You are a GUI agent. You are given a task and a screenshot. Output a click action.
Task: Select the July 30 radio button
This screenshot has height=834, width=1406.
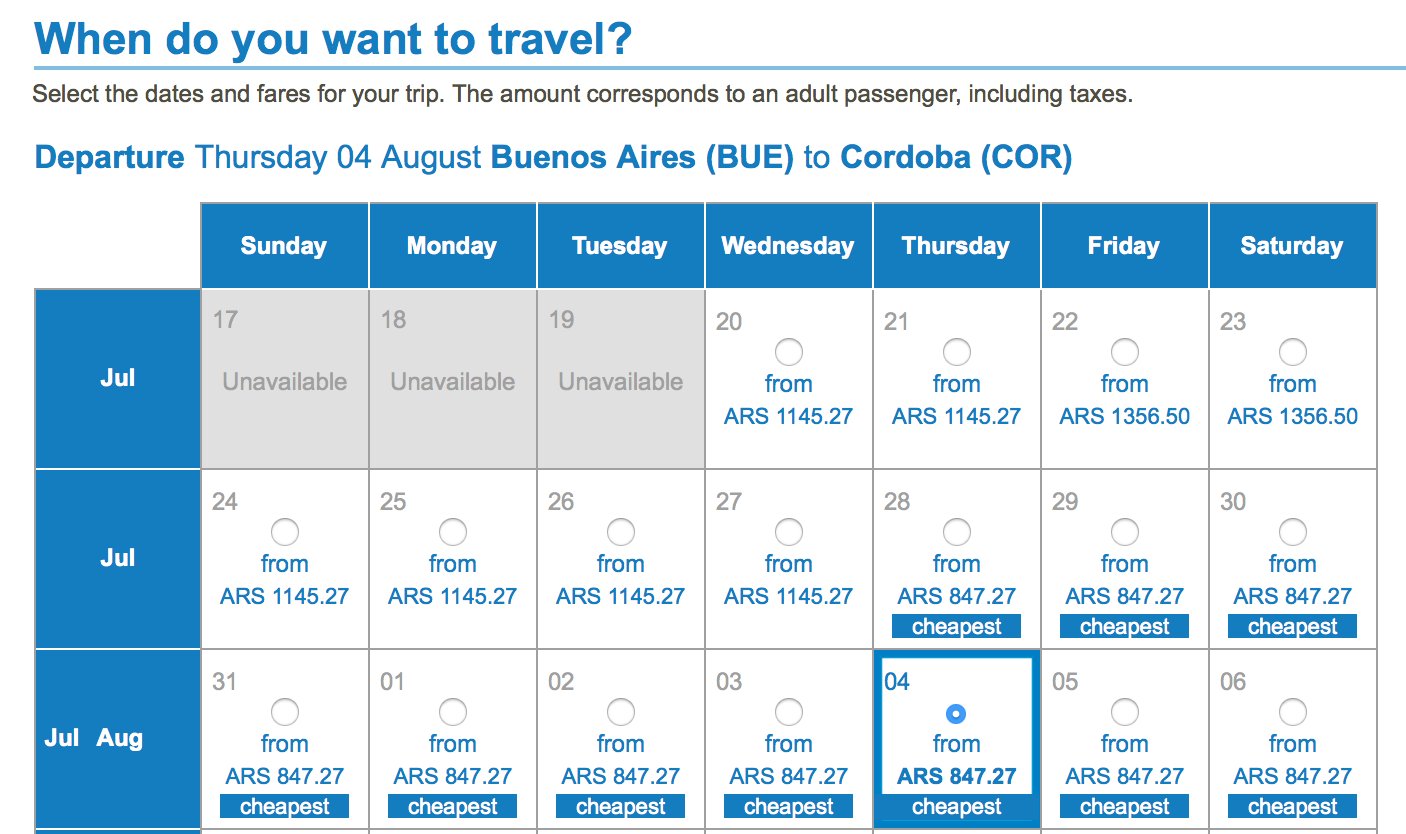coord(1293,532)
